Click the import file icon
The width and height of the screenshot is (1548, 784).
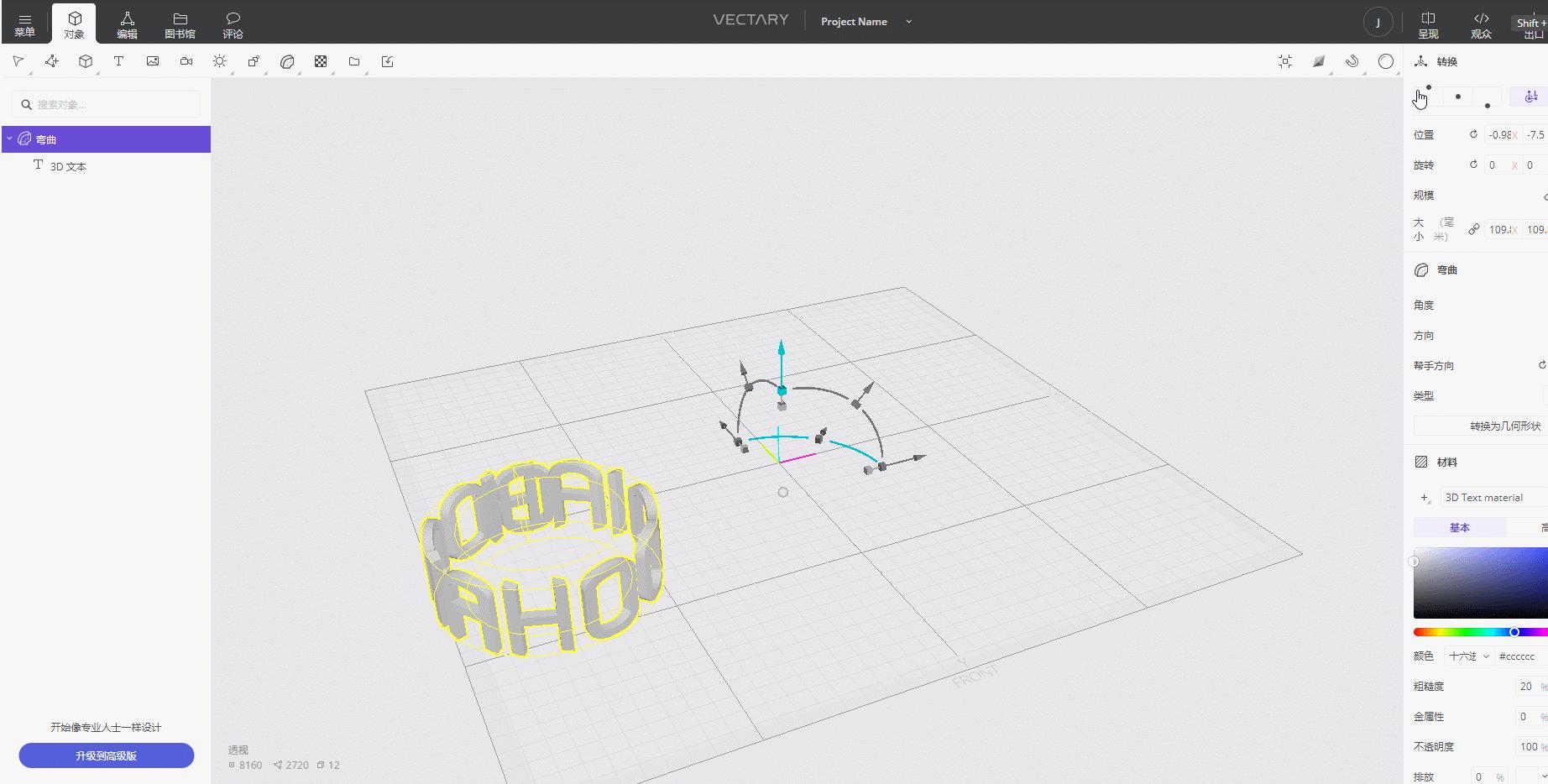pyautogui.click(x=388, y=61)
